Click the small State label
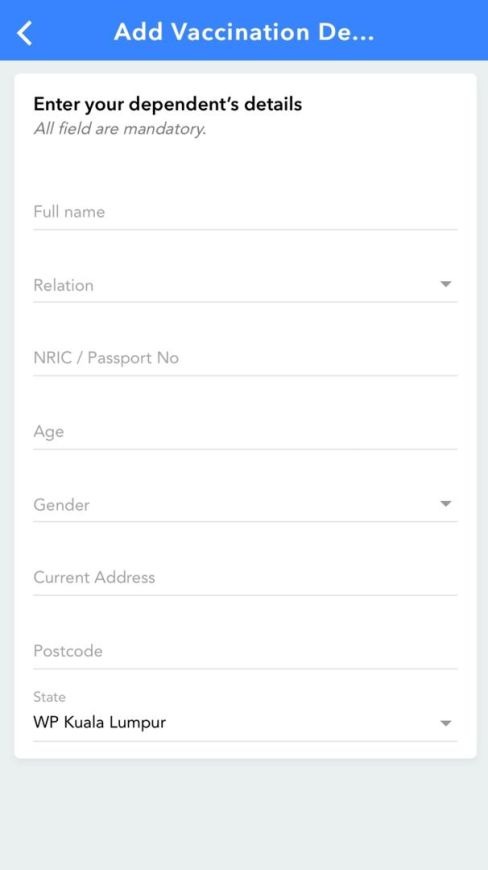 [x=49, y=697]
